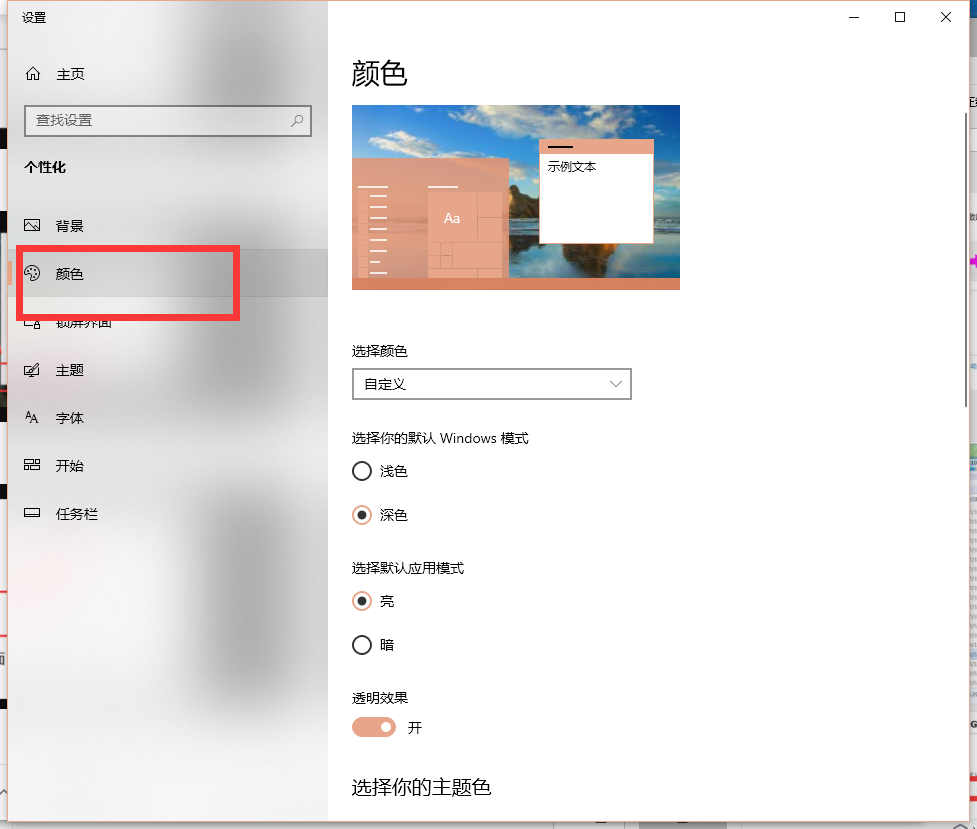
Task: Select the 浅色 Windows mode radio button
Action: (x=362, y=471)
